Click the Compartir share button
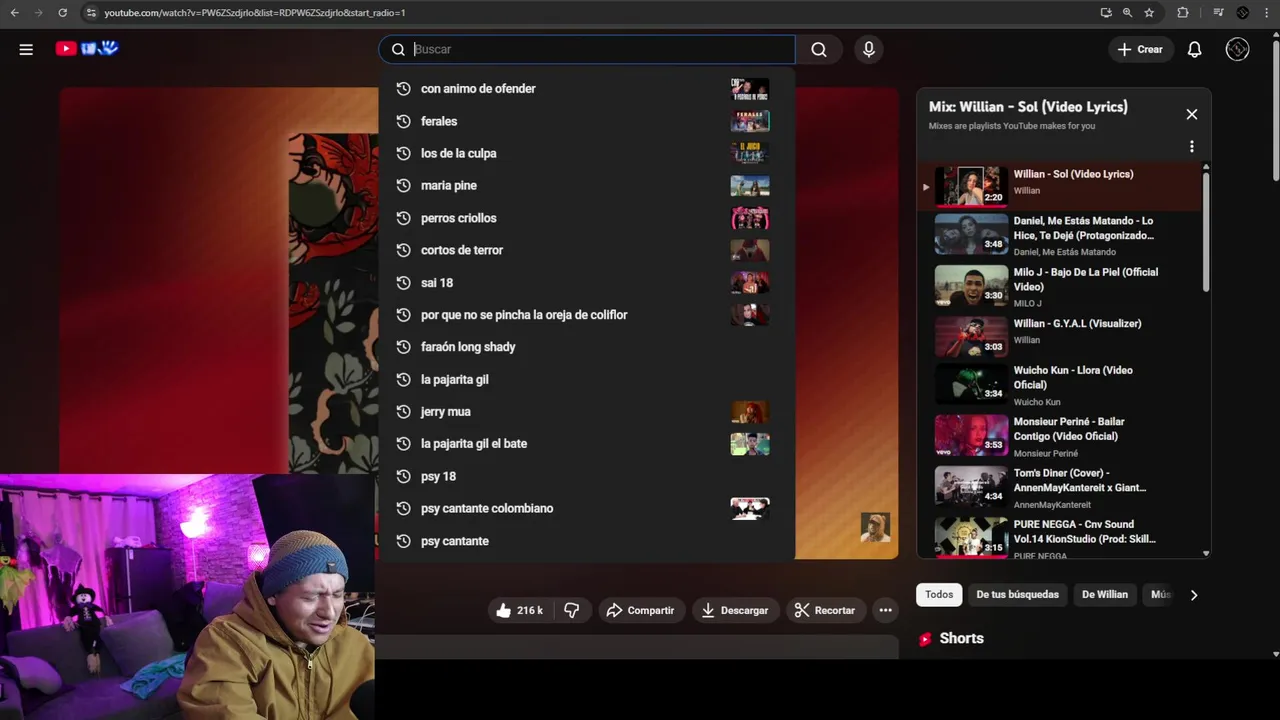 pyautogui.click(x=640, y=610)
